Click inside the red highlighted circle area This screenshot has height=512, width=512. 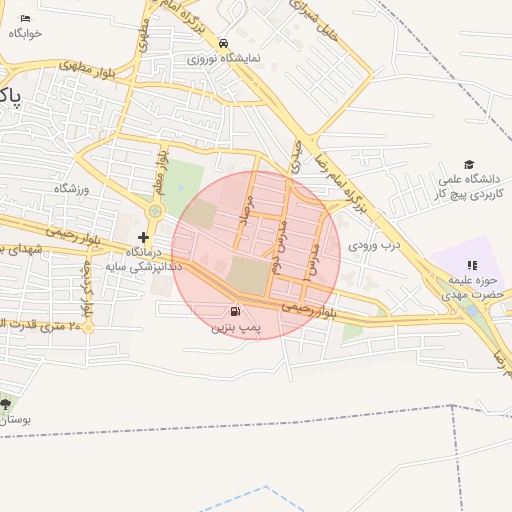[256, 256]
